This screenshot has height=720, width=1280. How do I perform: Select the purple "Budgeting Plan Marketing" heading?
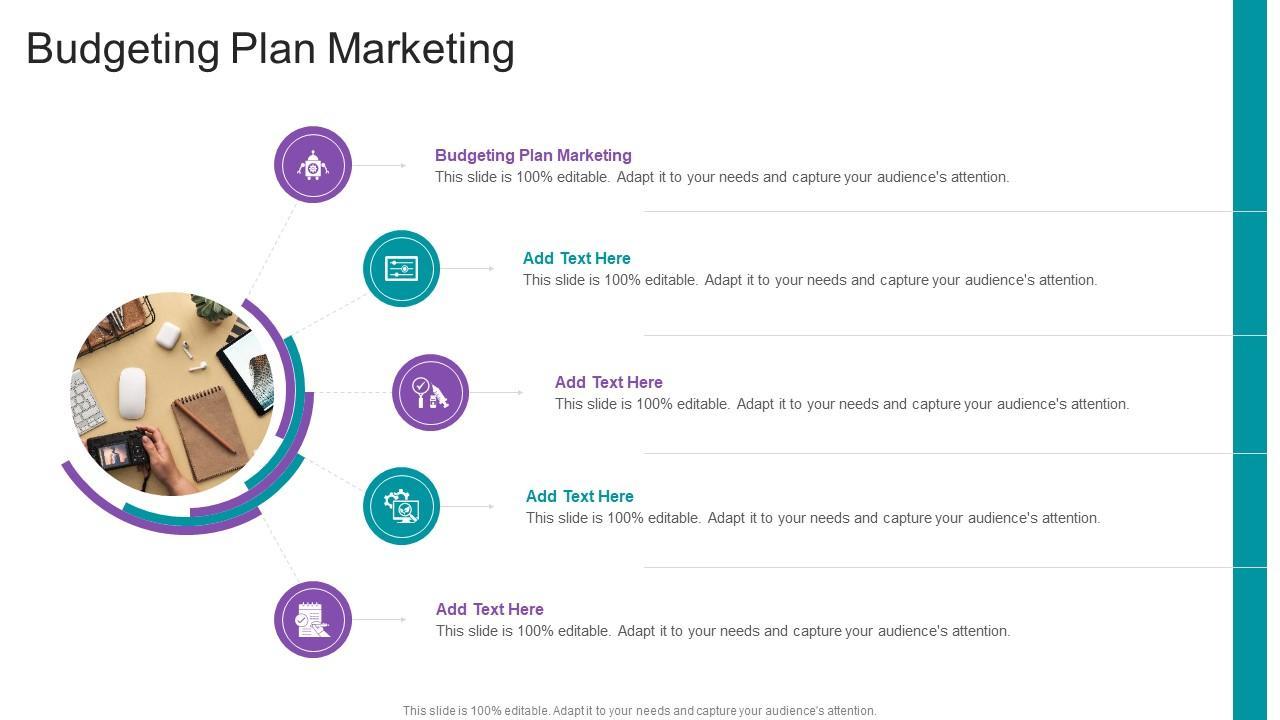pyautogui.click(x=533, y=155)
